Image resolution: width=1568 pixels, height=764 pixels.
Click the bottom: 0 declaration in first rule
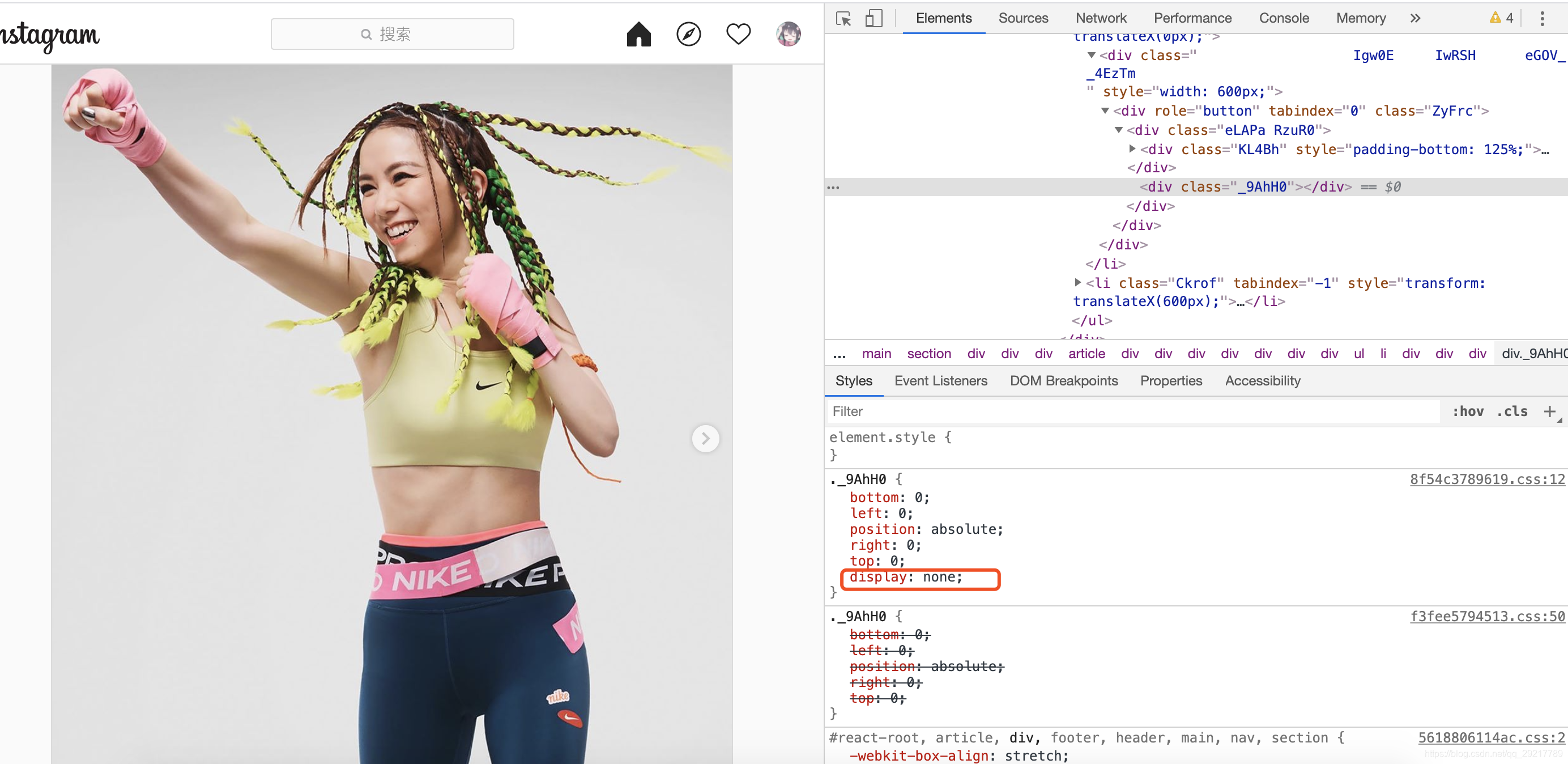point(889,498)
